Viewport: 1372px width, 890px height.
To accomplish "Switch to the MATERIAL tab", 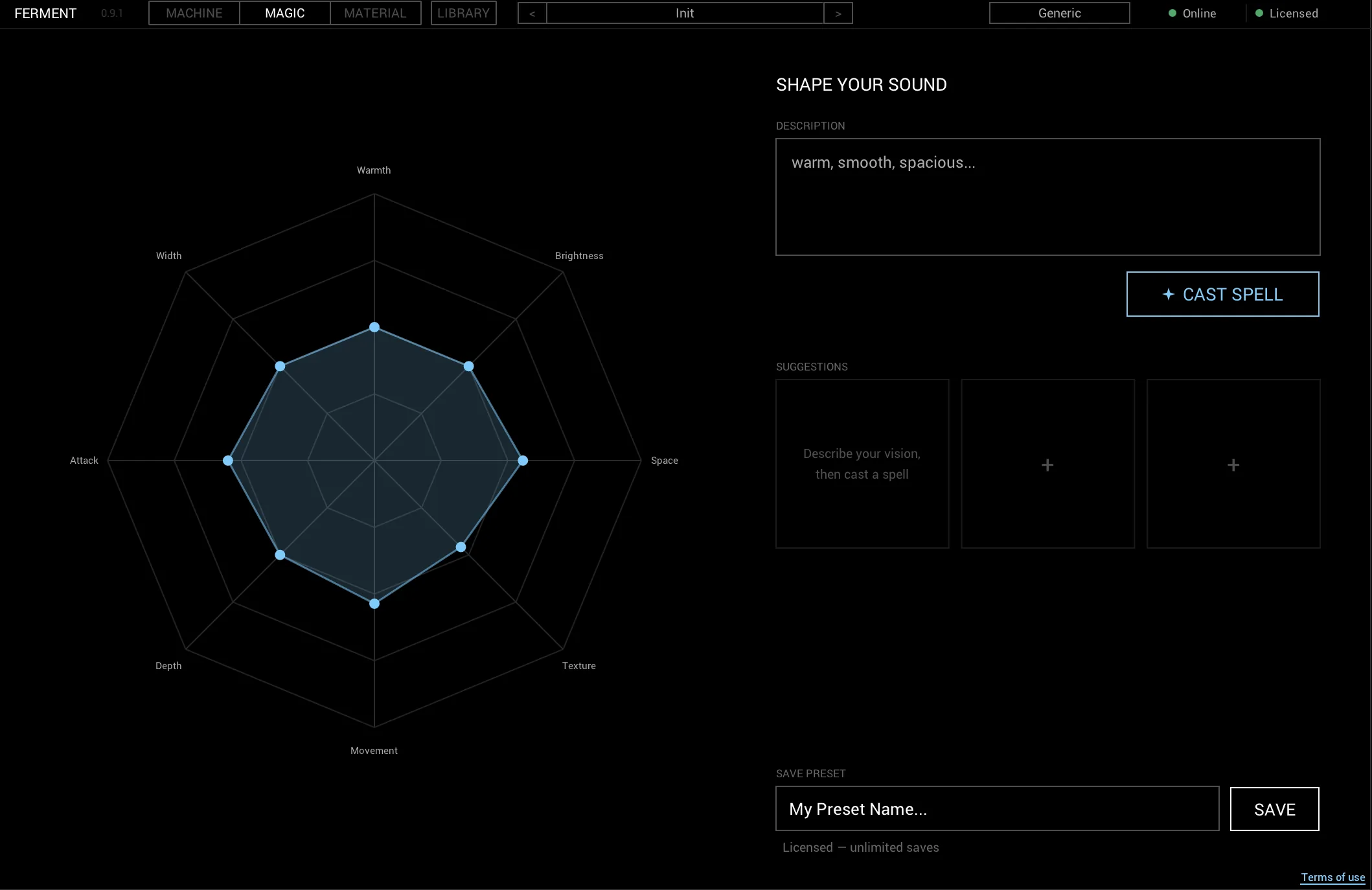I will coord(375,13).
